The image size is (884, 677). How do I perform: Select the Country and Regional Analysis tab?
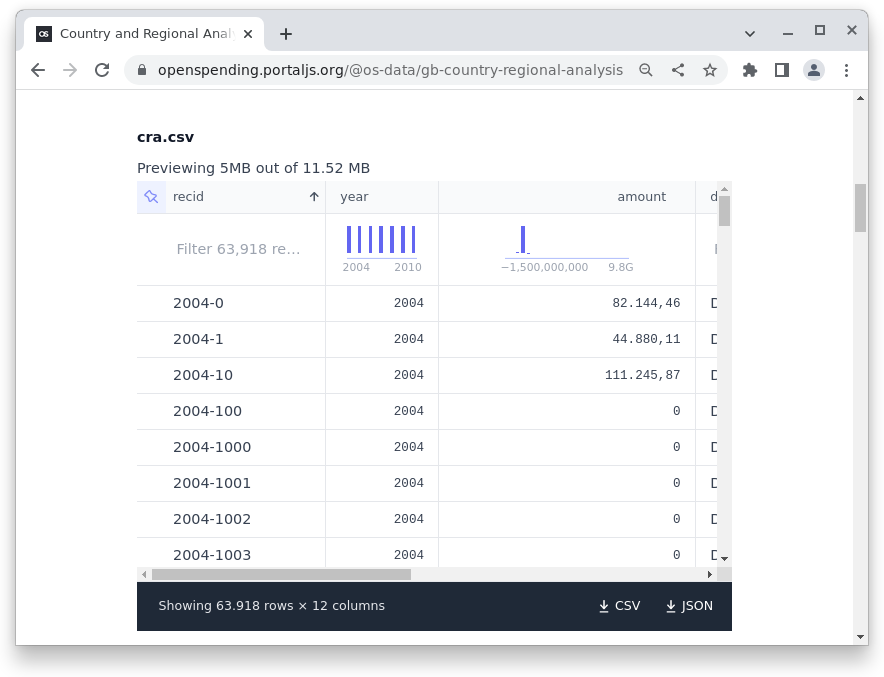(x=144, y=34)
